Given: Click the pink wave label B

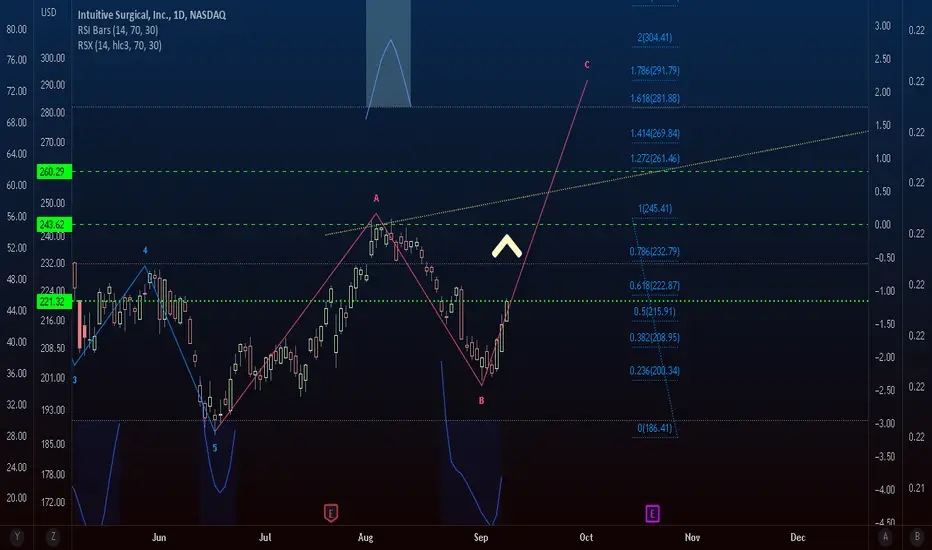Looking at the screenshot, I should coord(481,401).
